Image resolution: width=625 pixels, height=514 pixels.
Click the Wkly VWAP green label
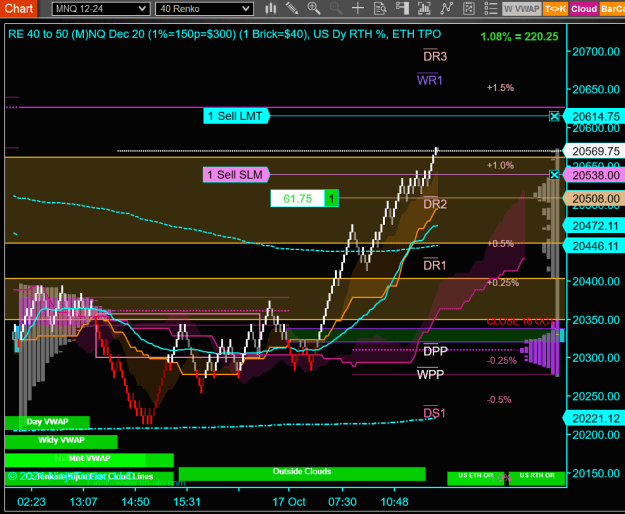(61, 441)
